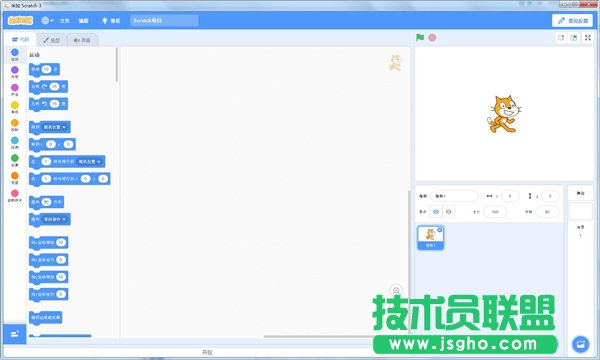Select the cyan Sensing category circle
Screen dimensions: 600x360
click(15, 140)
